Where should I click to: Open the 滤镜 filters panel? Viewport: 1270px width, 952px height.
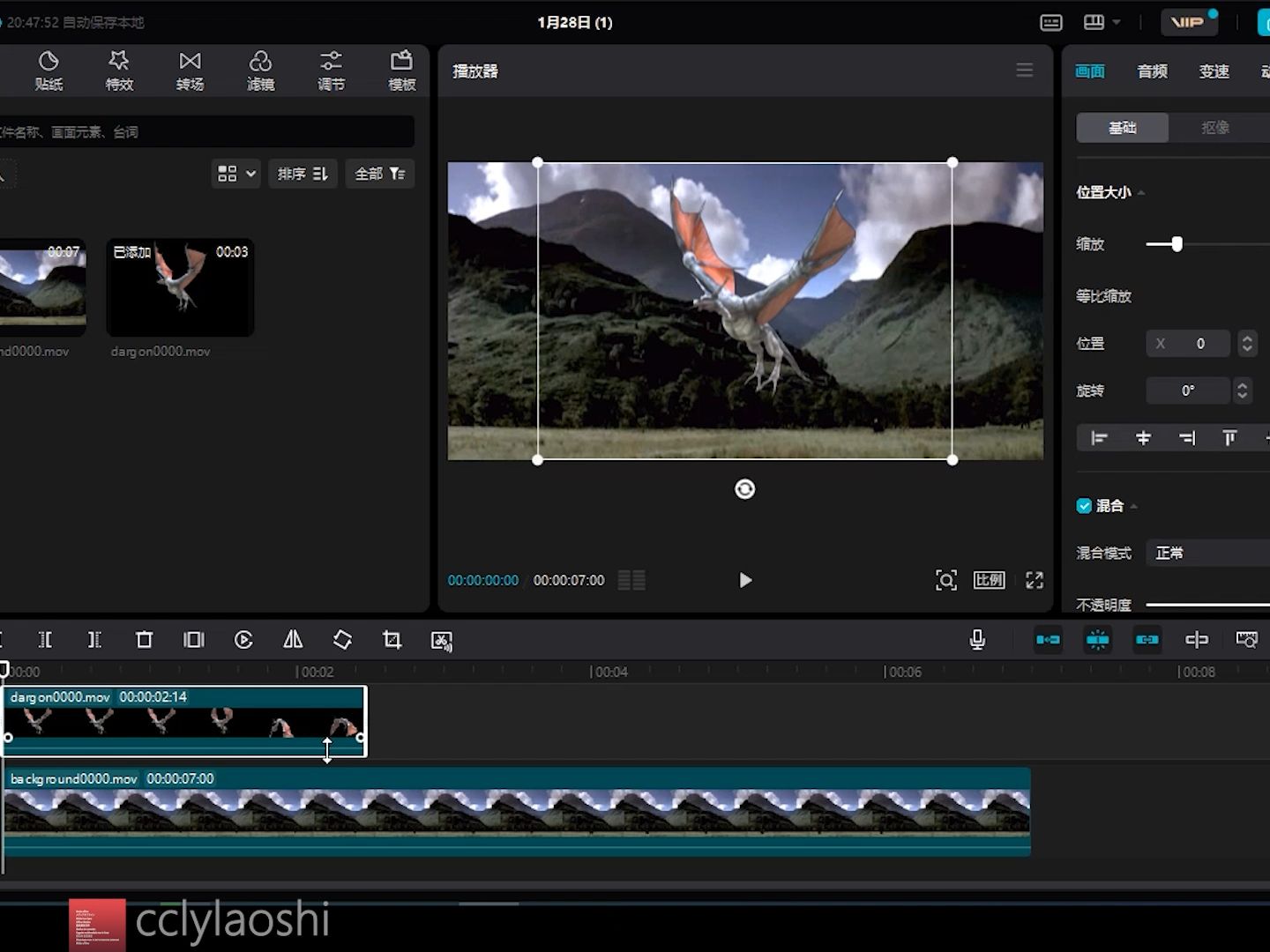point(260,71)
